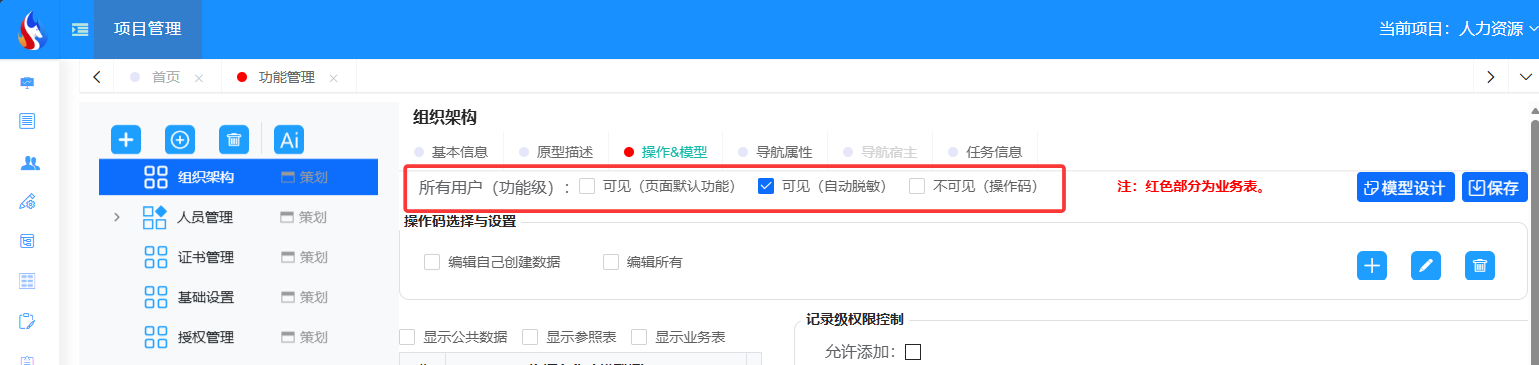The image size is (1539, 365).
Task: Click the 保存 button
Action: [x=1495, y=187]
